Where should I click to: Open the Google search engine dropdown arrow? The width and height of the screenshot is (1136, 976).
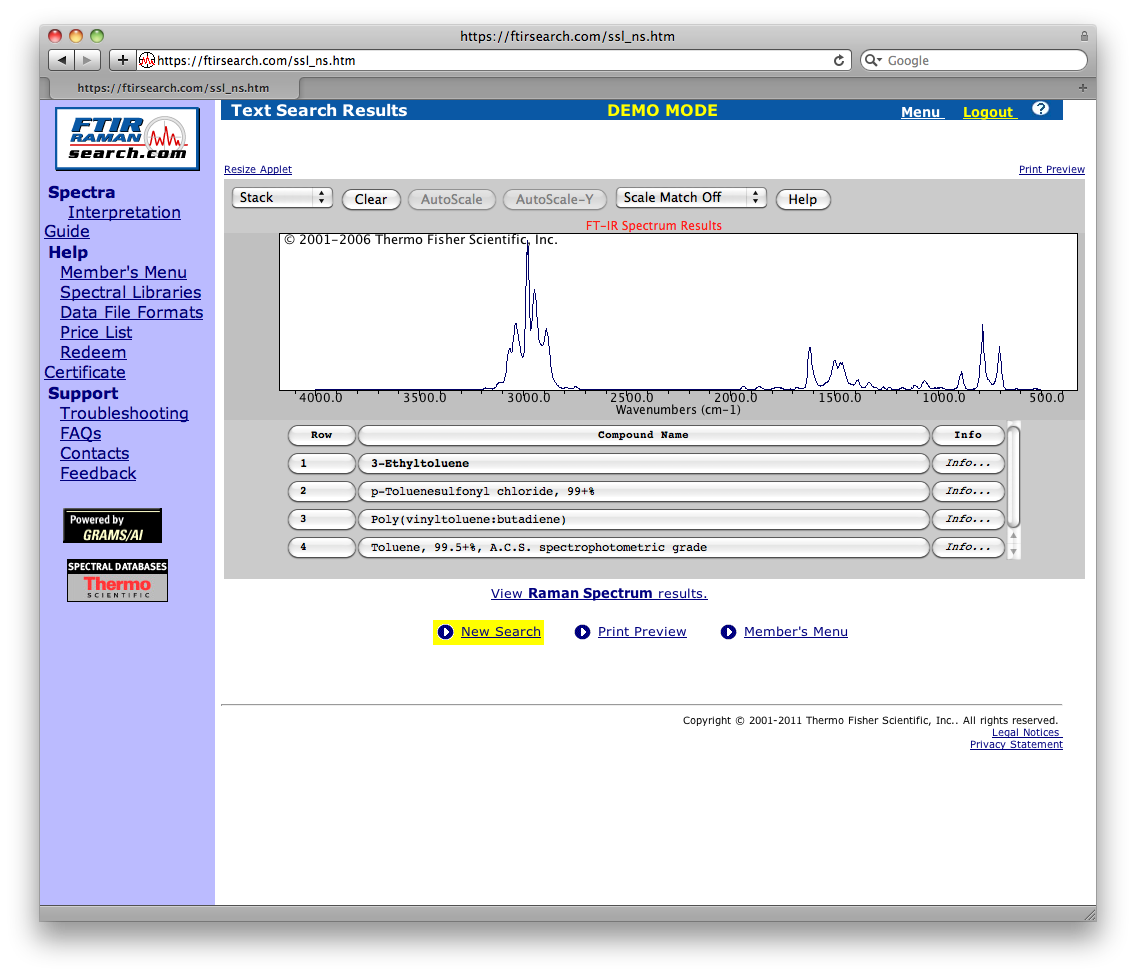click(x=872, y=60)
